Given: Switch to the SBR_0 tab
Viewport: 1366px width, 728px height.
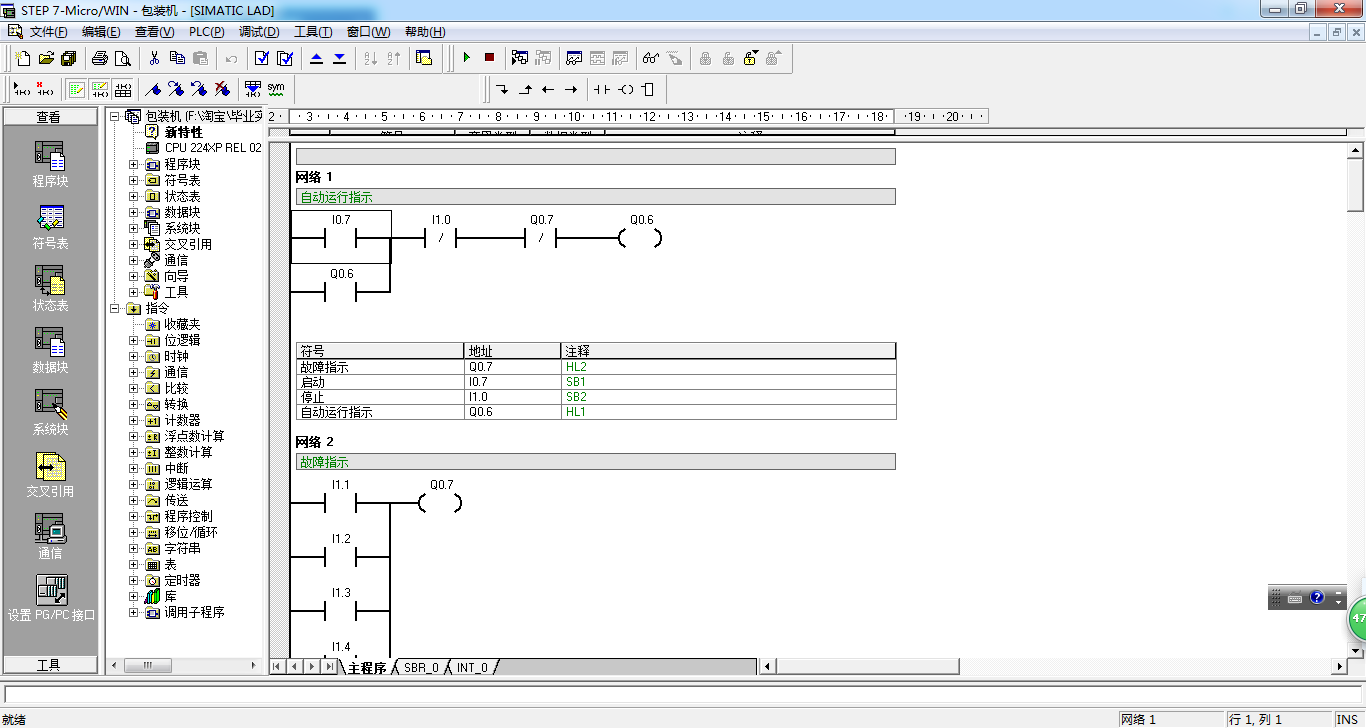Looking at the screenshot, I should point(421,667).
